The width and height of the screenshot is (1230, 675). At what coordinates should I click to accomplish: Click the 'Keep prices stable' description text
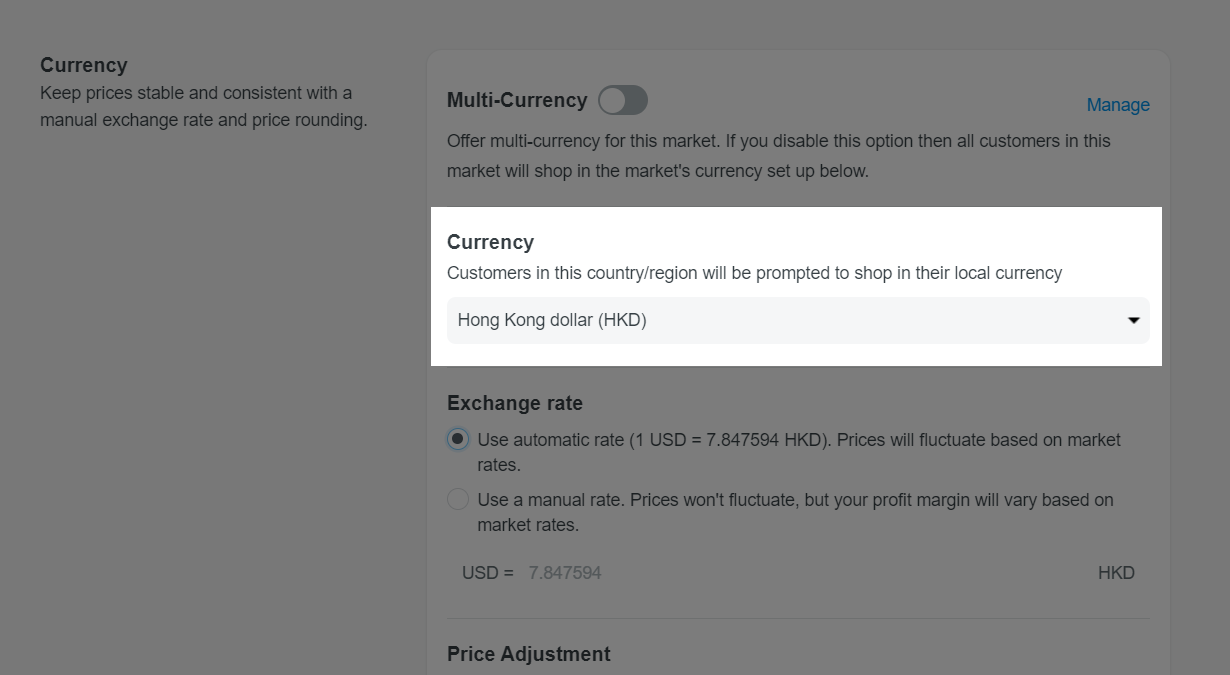pos(204,107)
